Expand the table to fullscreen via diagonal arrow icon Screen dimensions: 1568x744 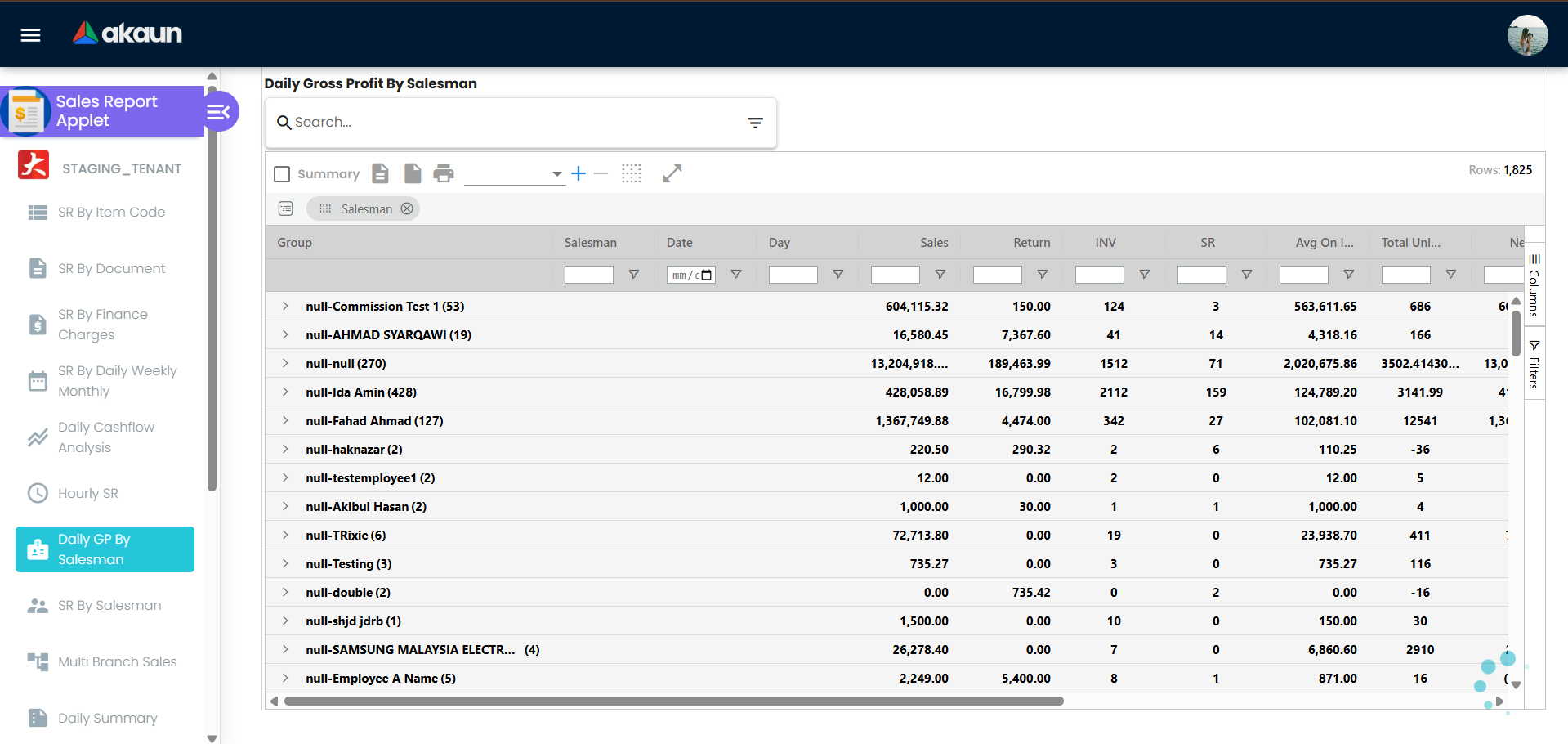point(672,173)
